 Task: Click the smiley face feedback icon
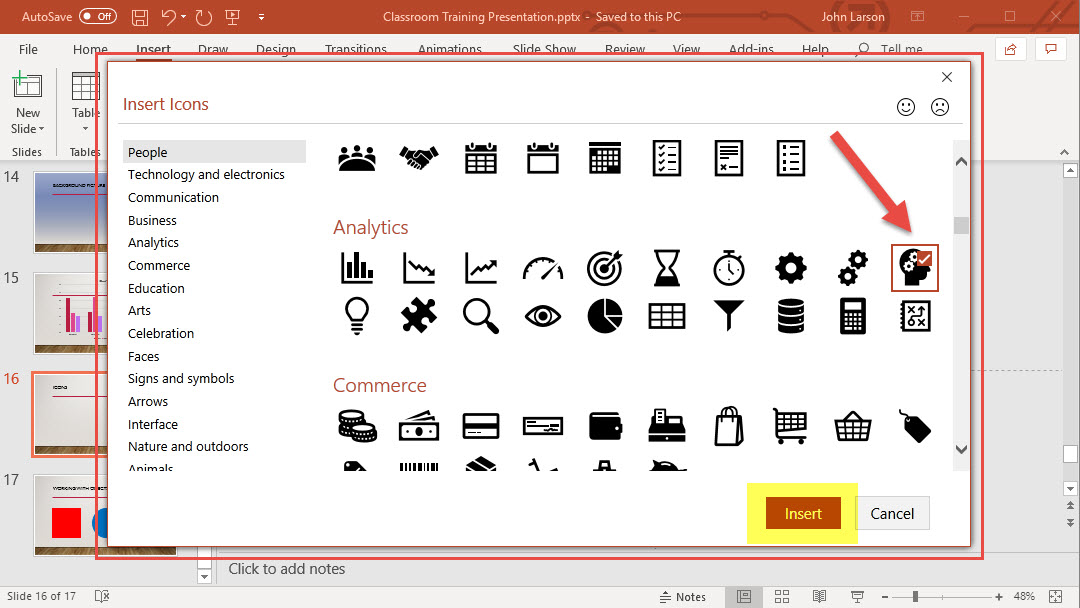pos(906,107)
